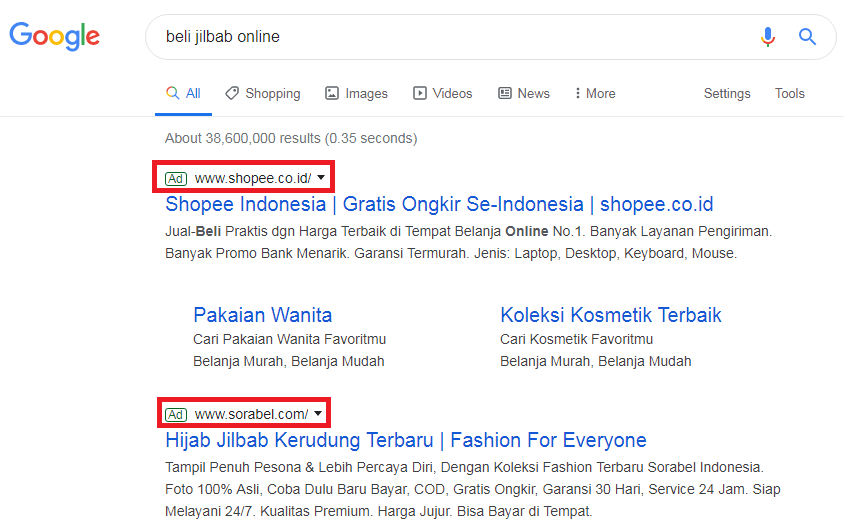Open Shopee Indonesia Gratis Ongkir ad link

point(439,205)
